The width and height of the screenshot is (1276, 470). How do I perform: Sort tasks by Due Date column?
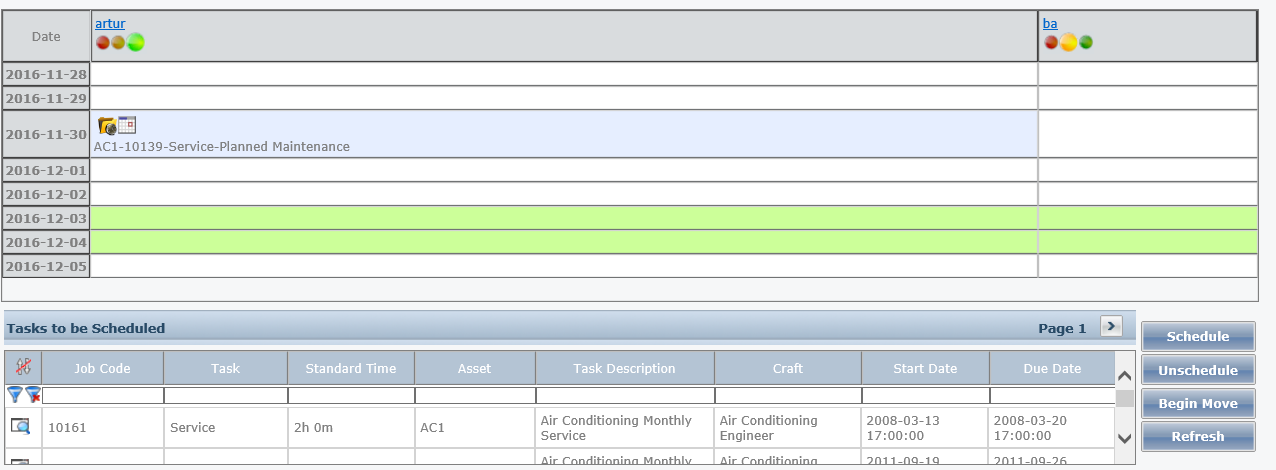point(1051,368)
